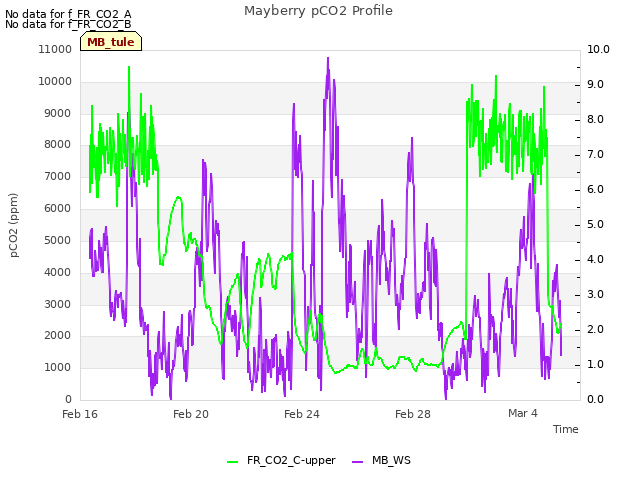Viewport: 640px width, 480px height.
Task: Click the 2.0 right axis value
Action: (x=596, y=330)
